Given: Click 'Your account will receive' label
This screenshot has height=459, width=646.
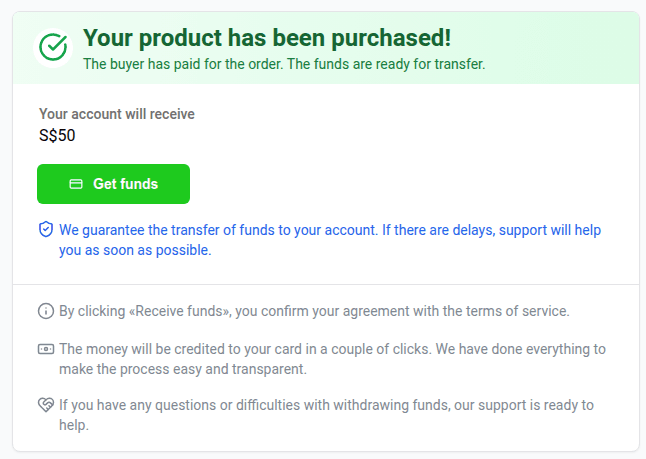Looking at the screenshot, I should pos(117,114).
